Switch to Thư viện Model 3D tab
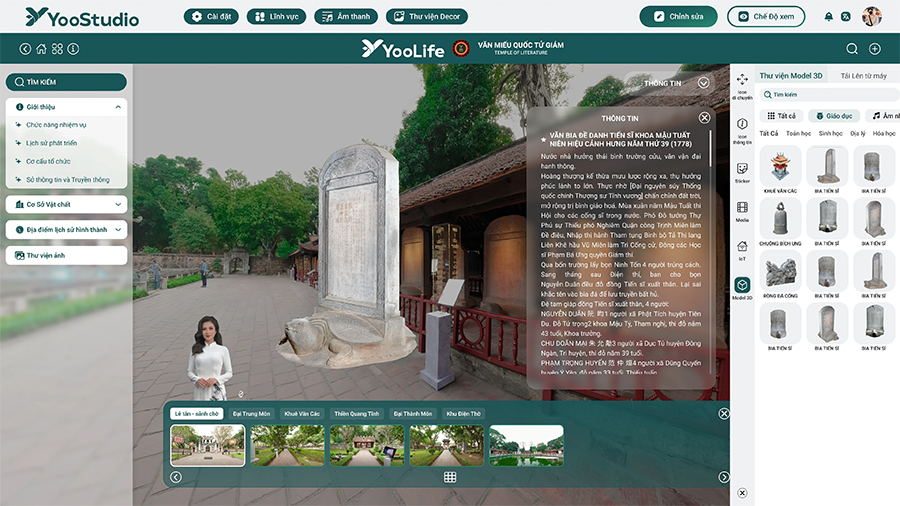This screenshot has width=900, height=506. click(x=791, y=76)
